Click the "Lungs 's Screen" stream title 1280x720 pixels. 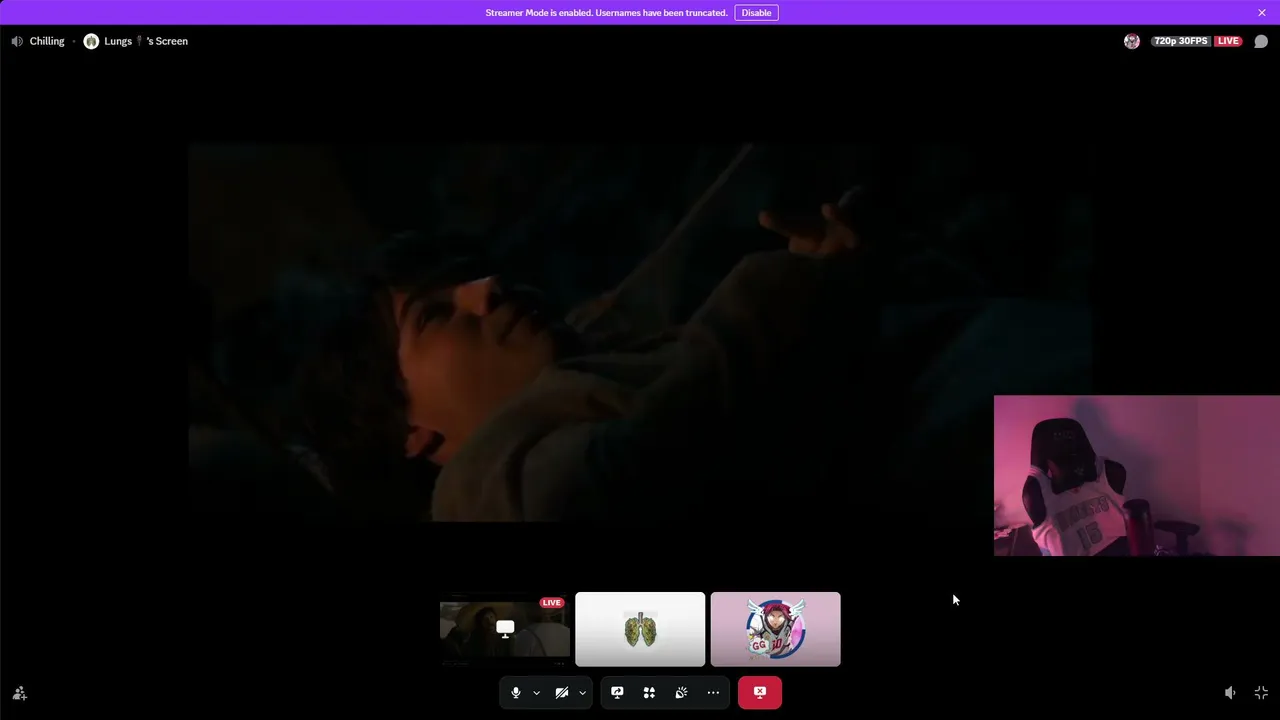coord(146,41)
